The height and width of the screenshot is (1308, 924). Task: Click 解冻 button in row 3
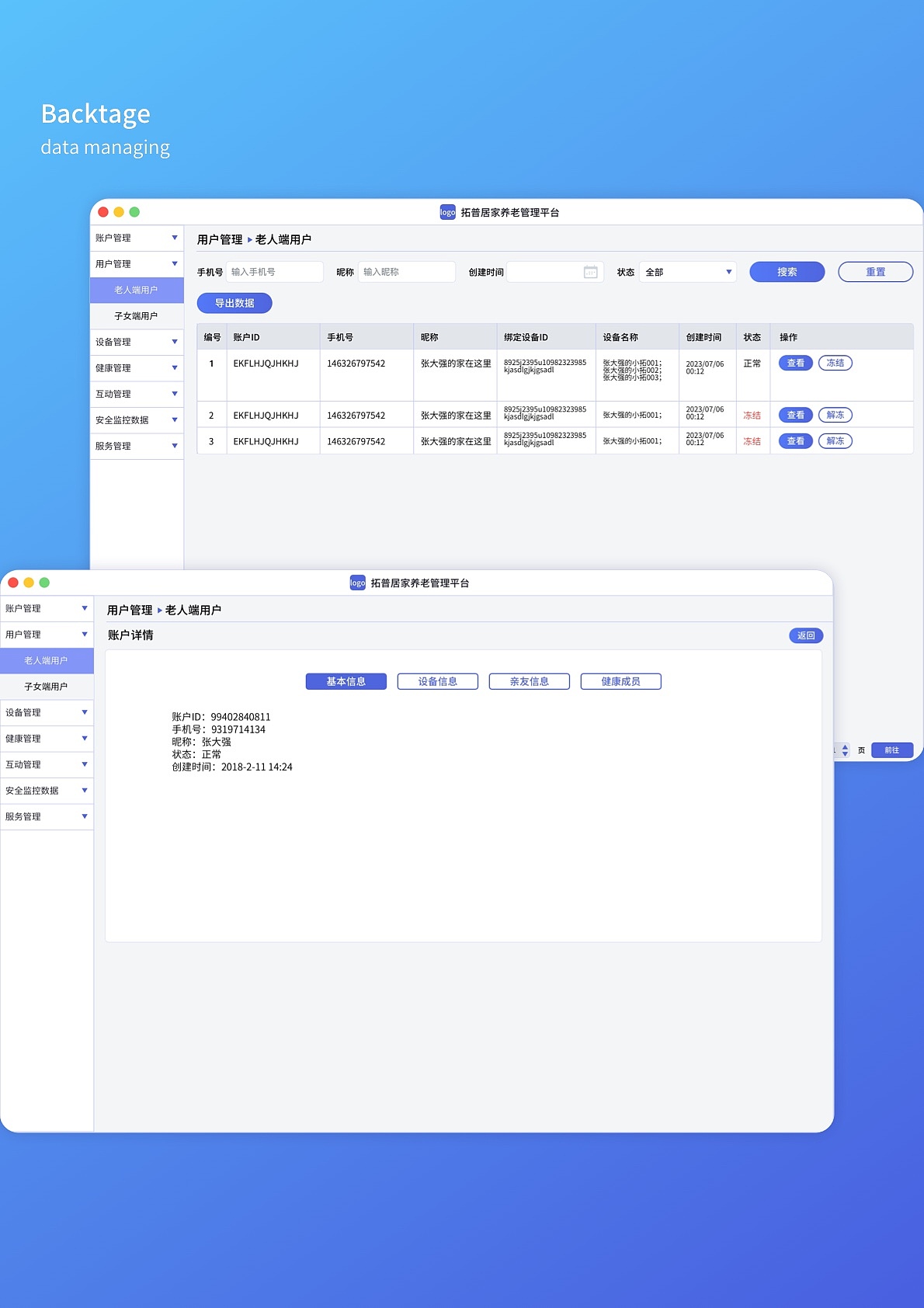coord(835,441)
